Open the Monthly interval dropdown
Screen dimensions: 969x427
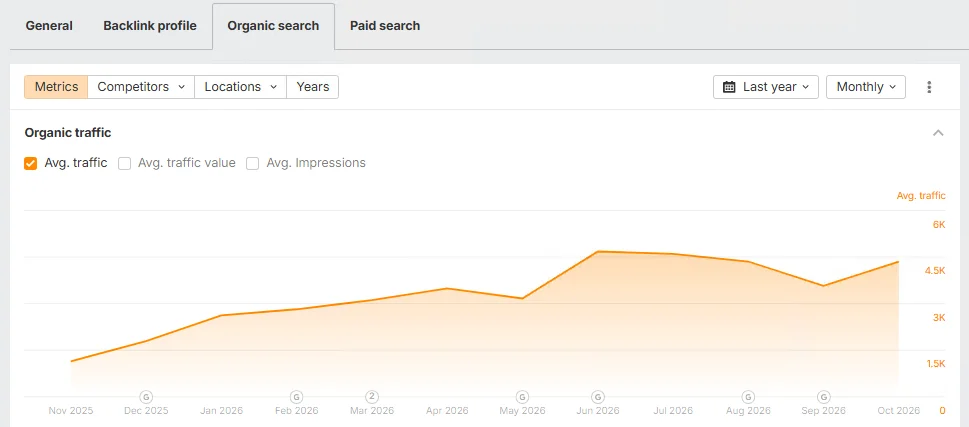[x=866, y=87]
